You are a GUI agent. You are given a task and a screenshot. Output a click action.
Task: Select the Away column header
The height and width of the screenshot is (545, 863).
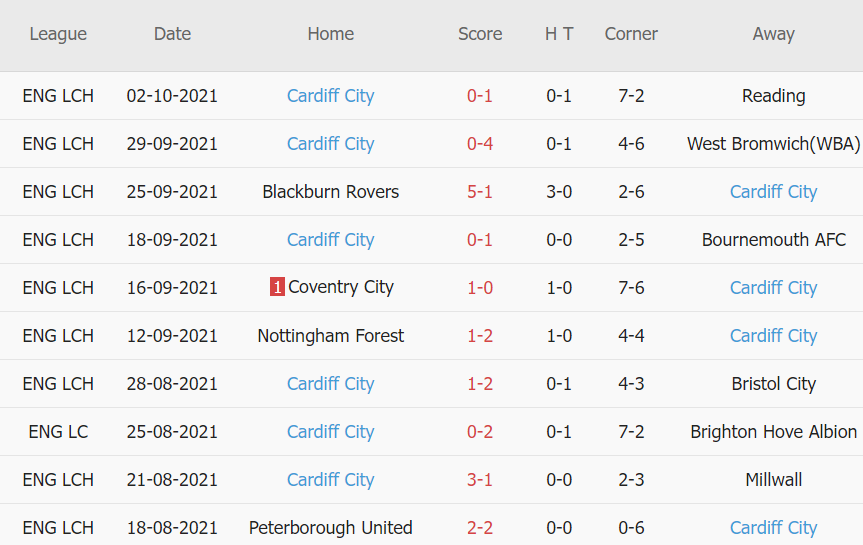click(773, 34)
